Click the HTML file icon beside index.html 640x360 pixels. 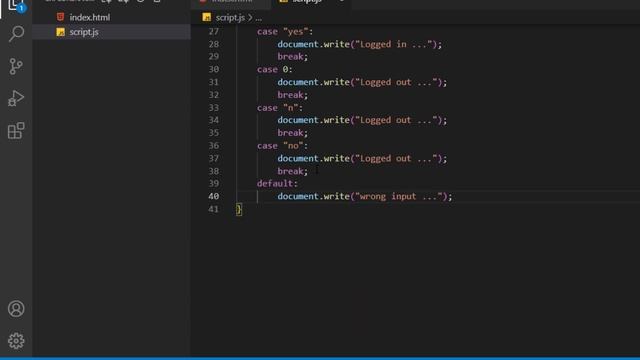coord(60,17)
